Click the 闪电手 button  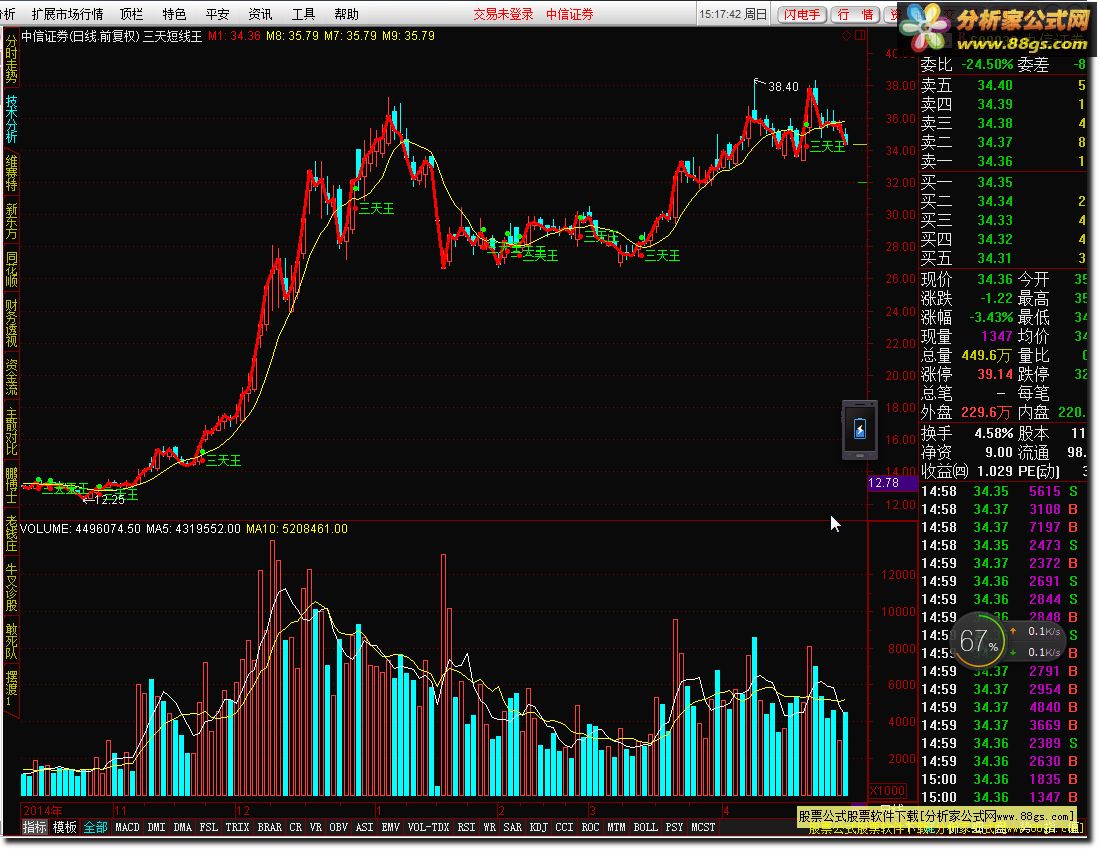click(x=802, y=14)
